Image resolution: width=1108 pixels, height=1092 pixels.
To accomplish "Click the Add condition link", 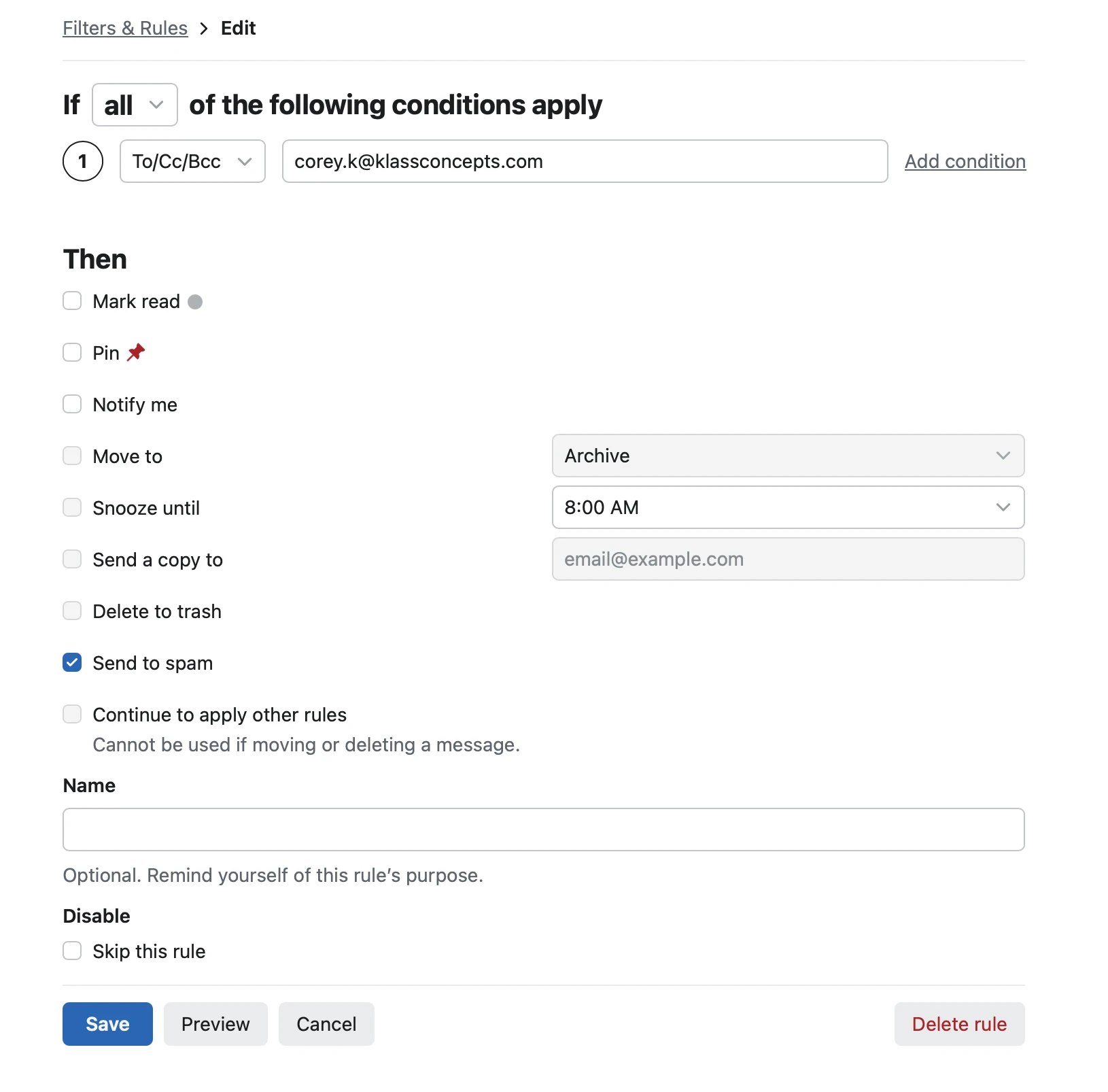I will 965,161.
